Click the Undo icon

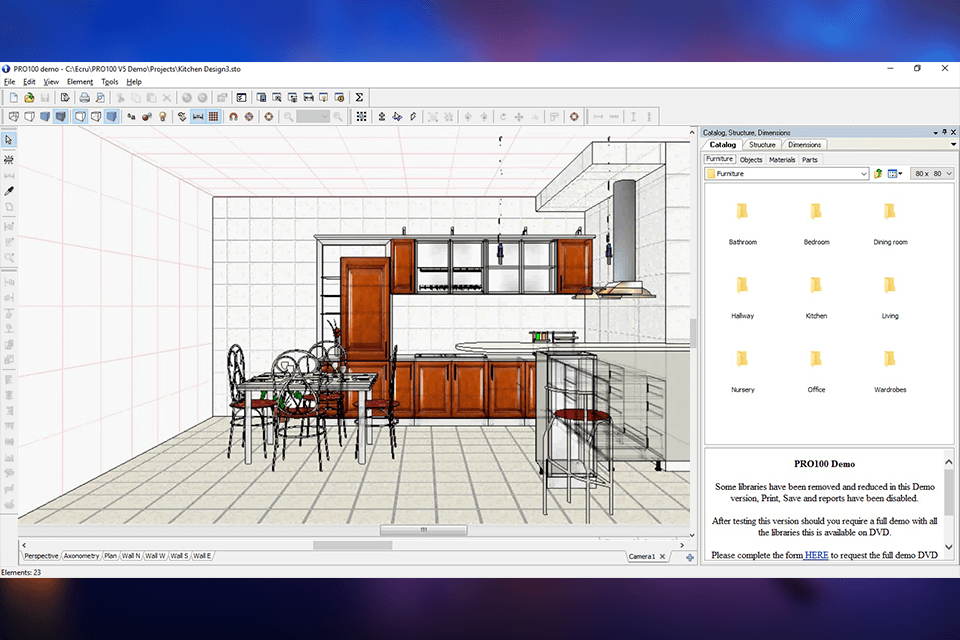pyautogui.click(x=186, y=97)
